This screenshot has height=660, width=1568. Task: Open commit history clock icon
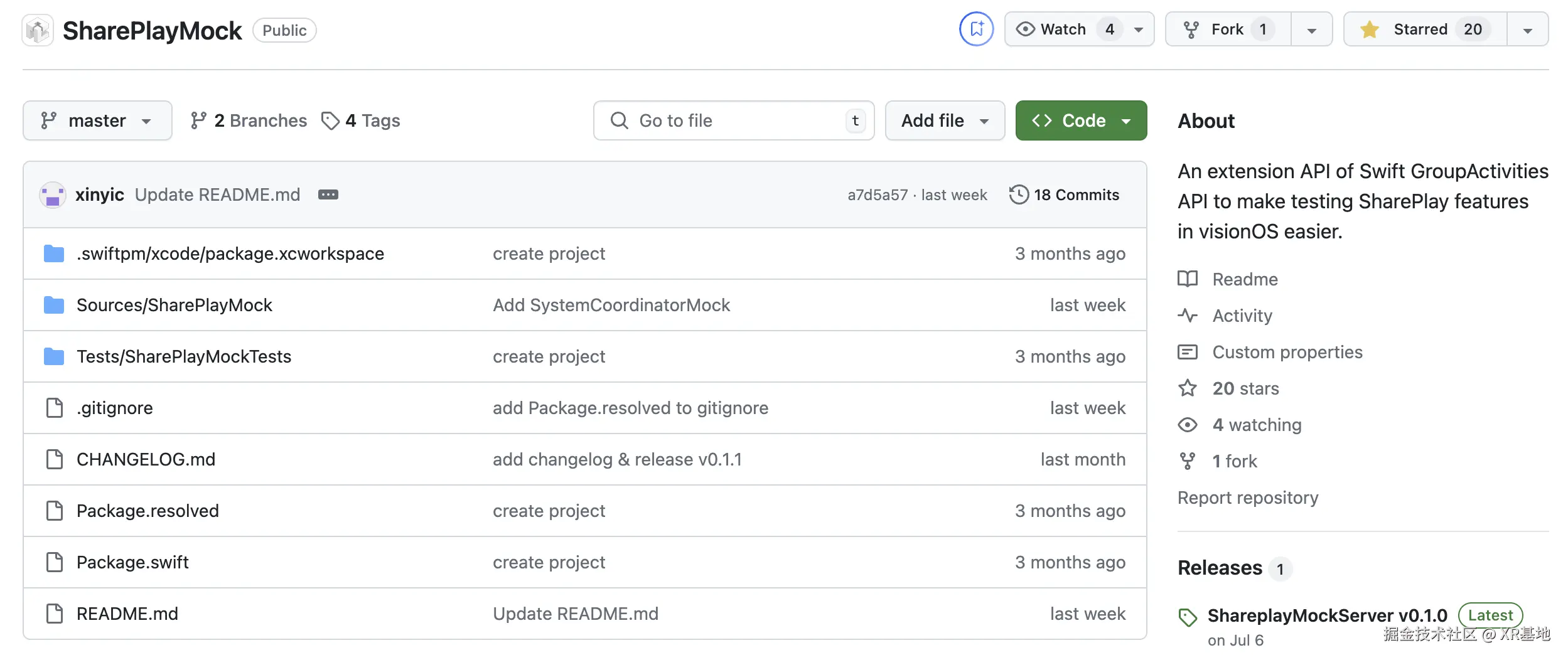1019,195
